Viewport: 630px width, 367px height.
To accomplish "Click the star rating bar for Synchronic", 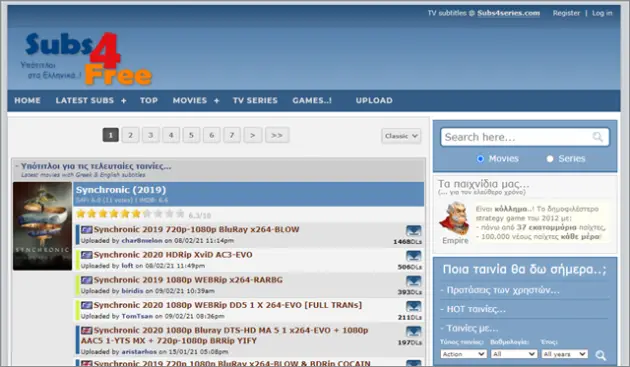I will (130, 214).
